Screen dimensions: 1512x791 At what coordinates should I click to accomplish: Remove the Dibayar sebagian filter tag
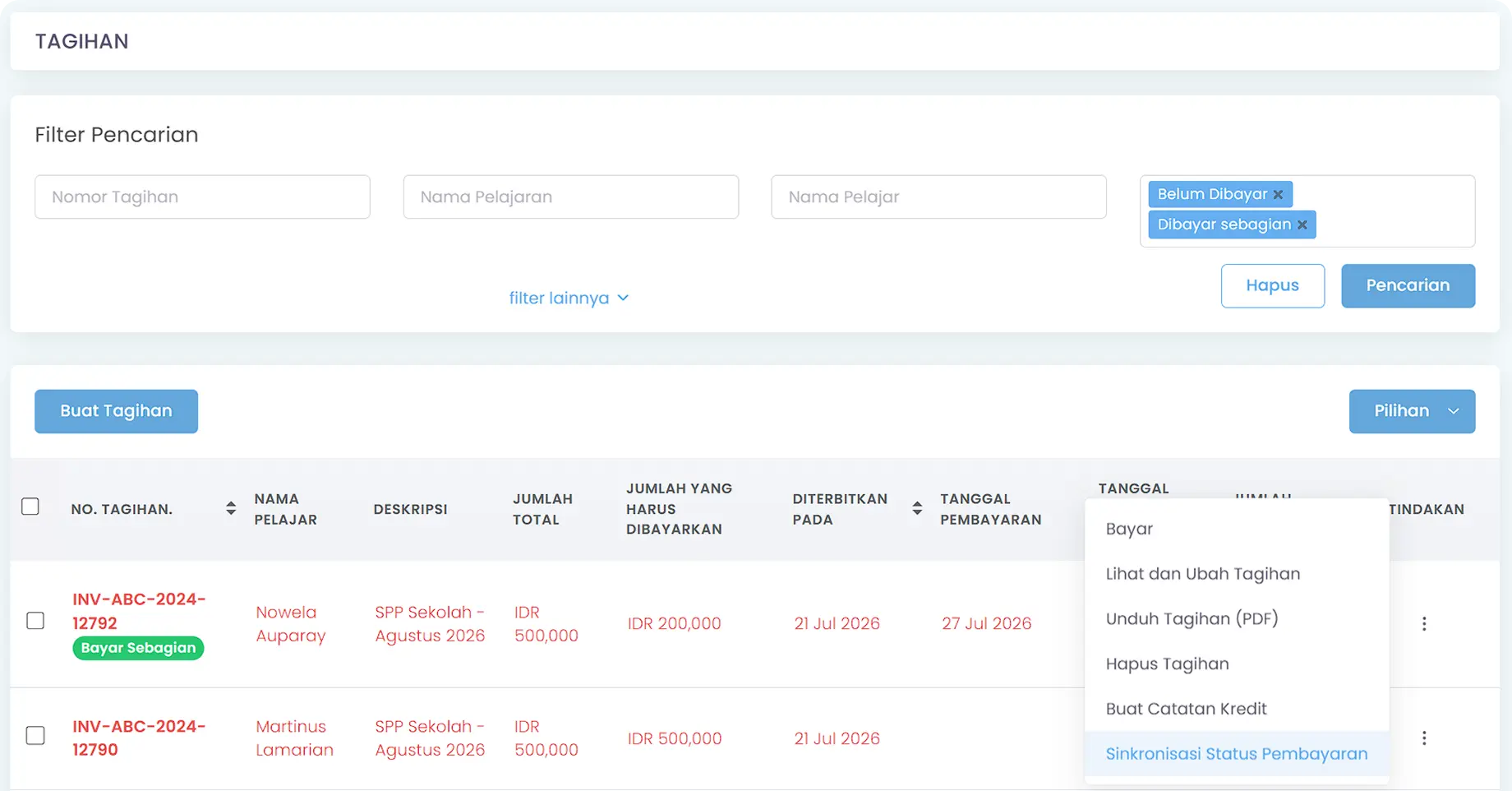pyautogui.click(x=1302, y=224)
